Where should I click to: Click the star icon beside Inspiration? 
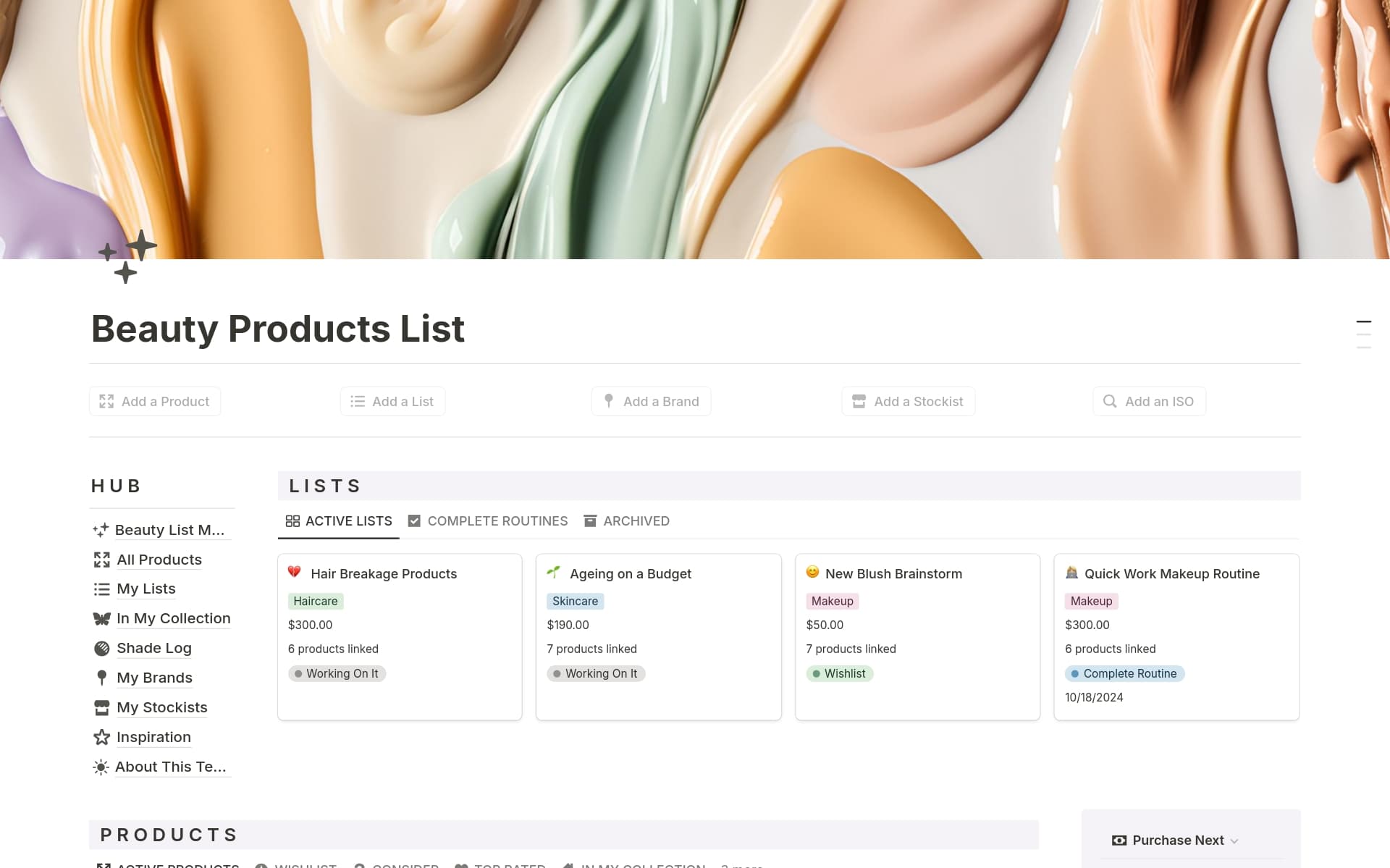coord(102,738)
